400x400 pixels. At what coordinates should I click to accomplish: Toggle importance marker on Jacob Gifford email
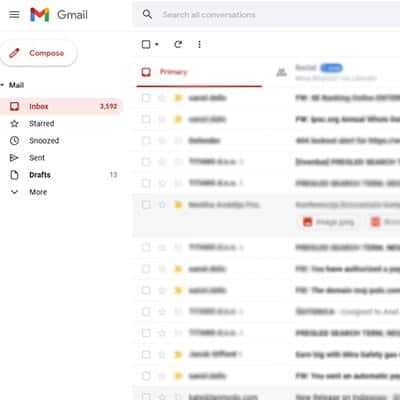tap(178, 354)
